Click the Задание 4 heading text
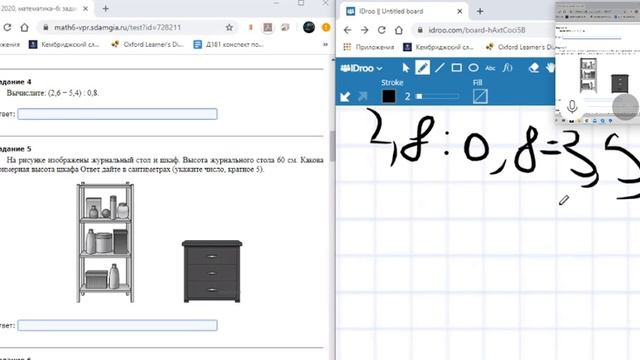The image size is (640, 360). click(15, 82)
